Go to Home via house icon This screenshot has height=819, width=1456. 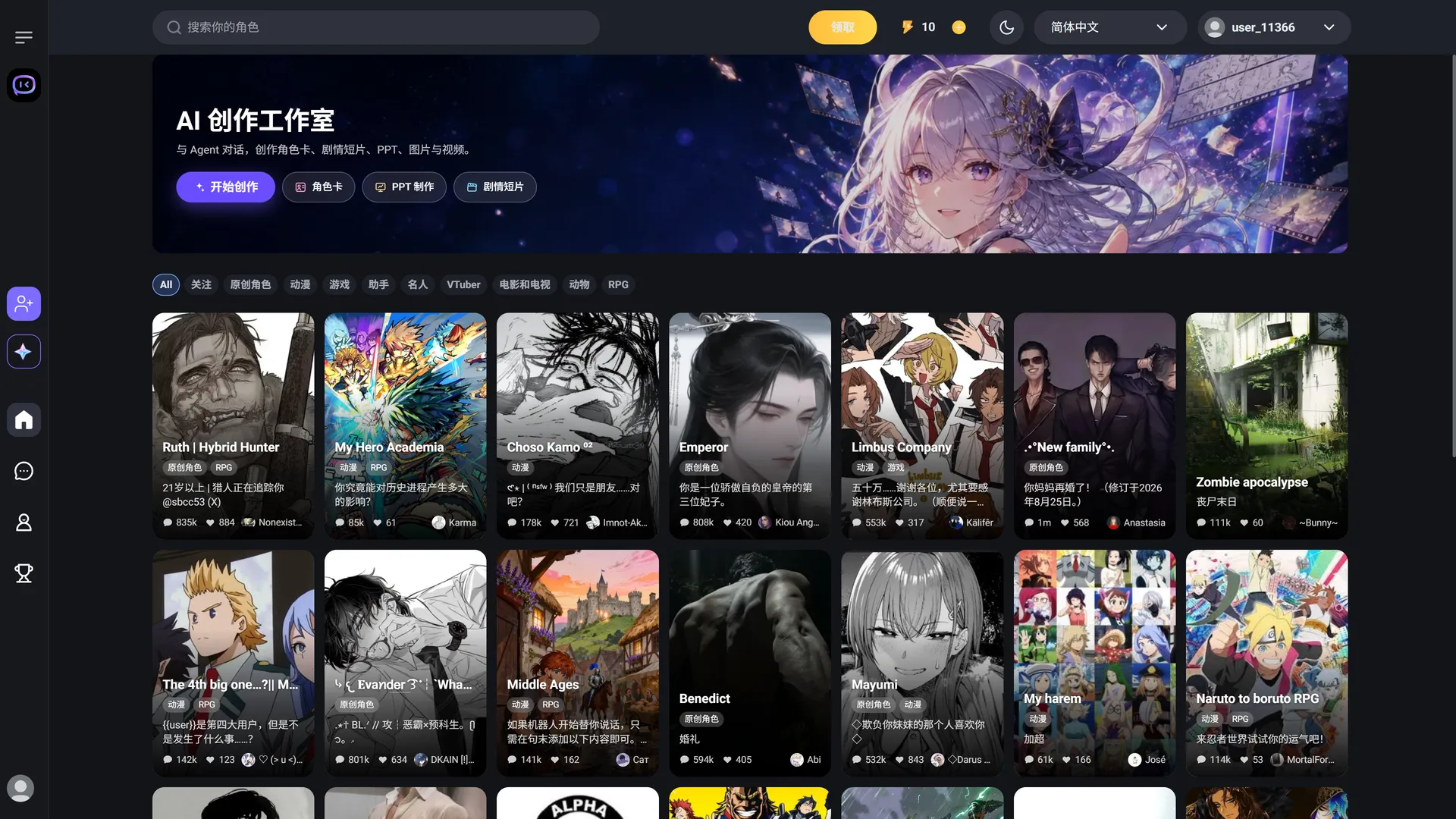pyautogui.click(x=24, y=419)
